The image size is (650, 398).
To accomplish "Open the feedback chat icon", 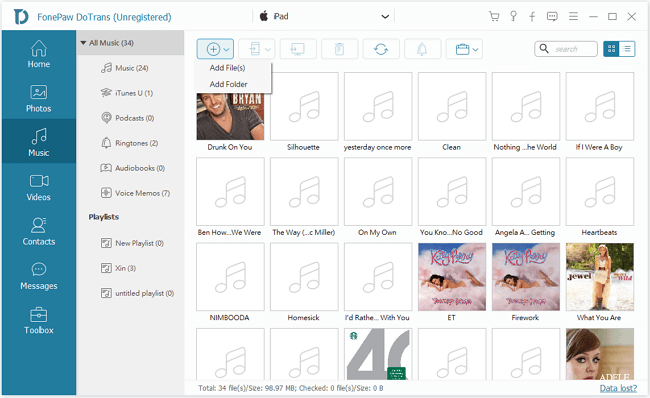I will (552, 16).
